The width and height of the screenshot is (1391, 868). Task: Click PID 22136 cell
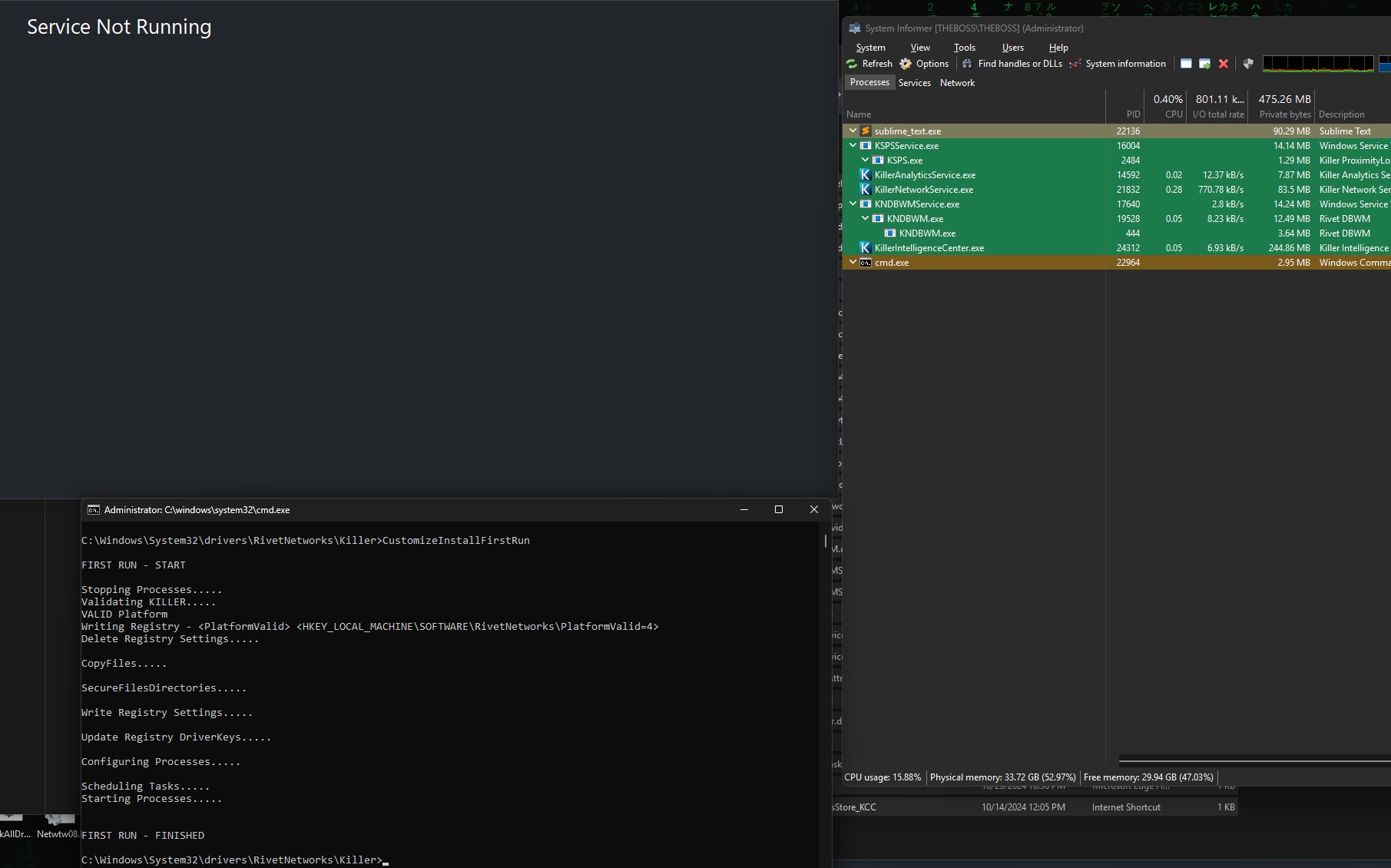click(x=1128, y=131)
